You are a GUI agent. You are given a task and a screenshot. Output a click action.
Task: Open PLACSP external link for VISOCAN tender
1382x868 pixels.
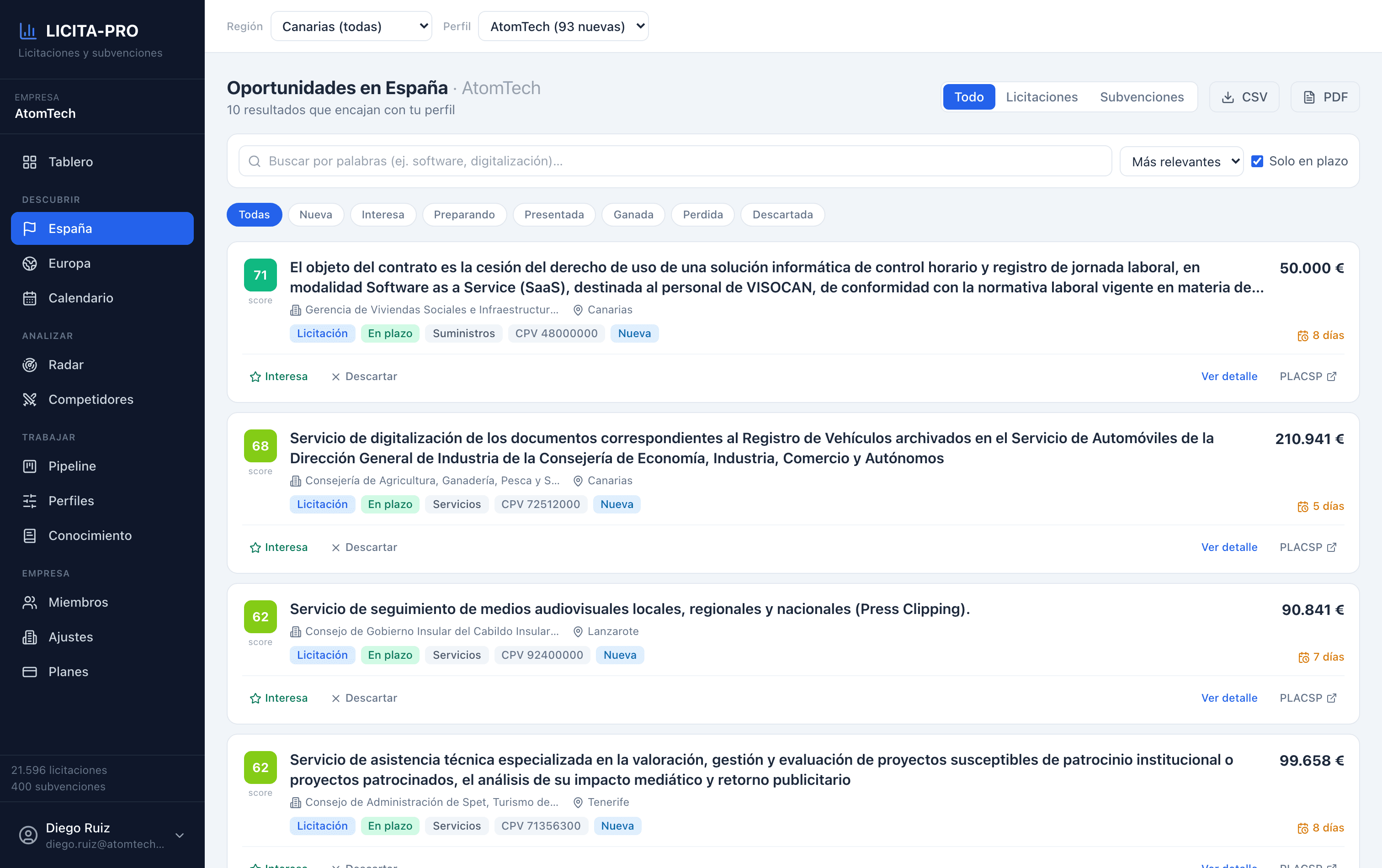(1308, 376)
